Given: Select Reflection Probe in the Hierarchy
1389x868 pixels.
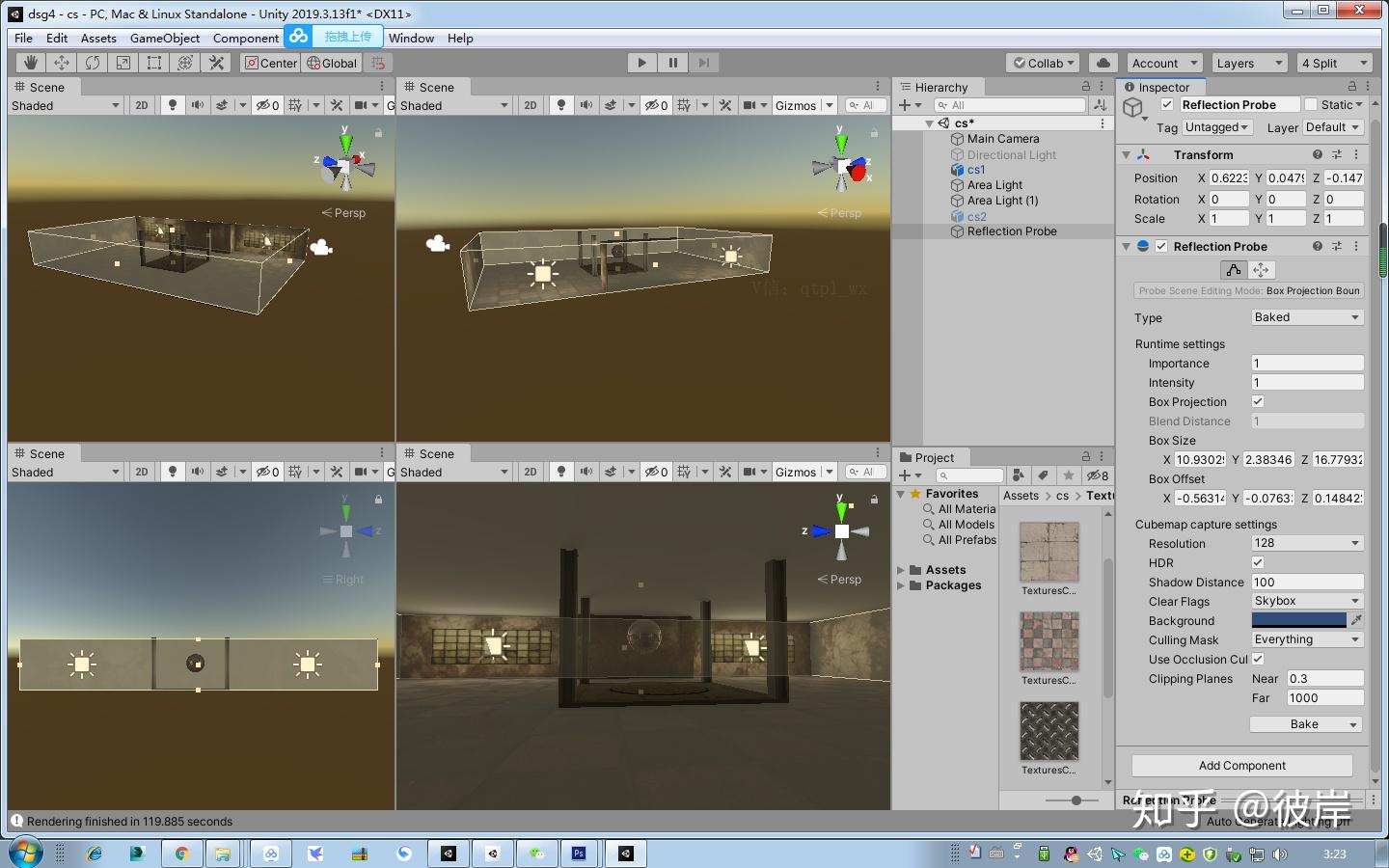Looking at the screenshot, I should tap(1013, 231).
